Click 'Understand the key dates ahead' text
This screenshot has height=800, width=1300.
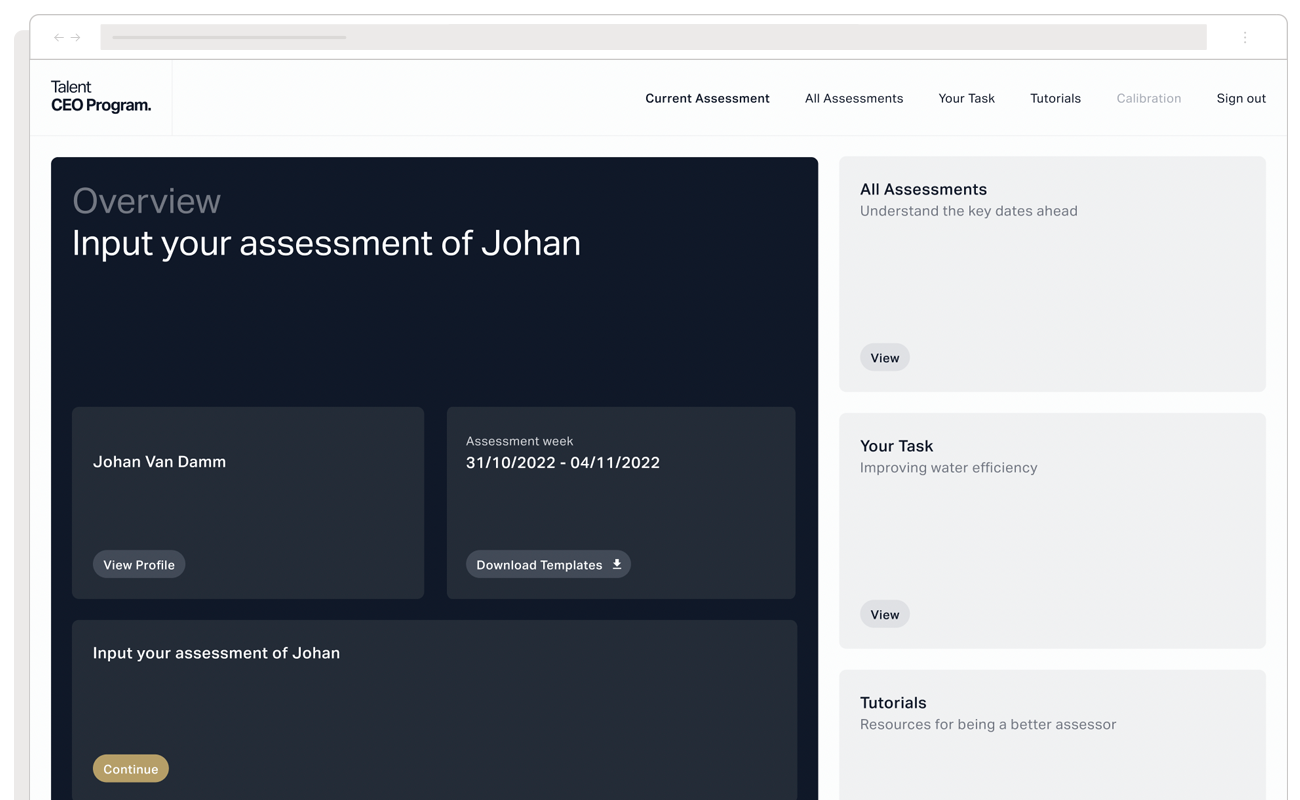pyautogui.click(x=968, y=211)
